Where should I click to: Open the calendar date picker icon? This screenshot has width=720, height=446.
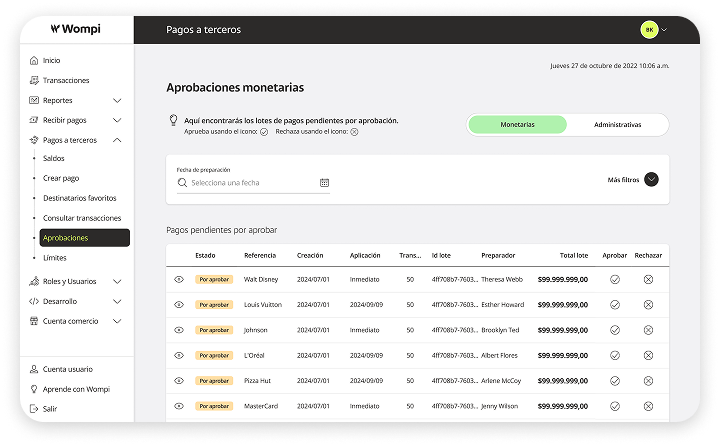pyautogui.click(x=324, y=183)
